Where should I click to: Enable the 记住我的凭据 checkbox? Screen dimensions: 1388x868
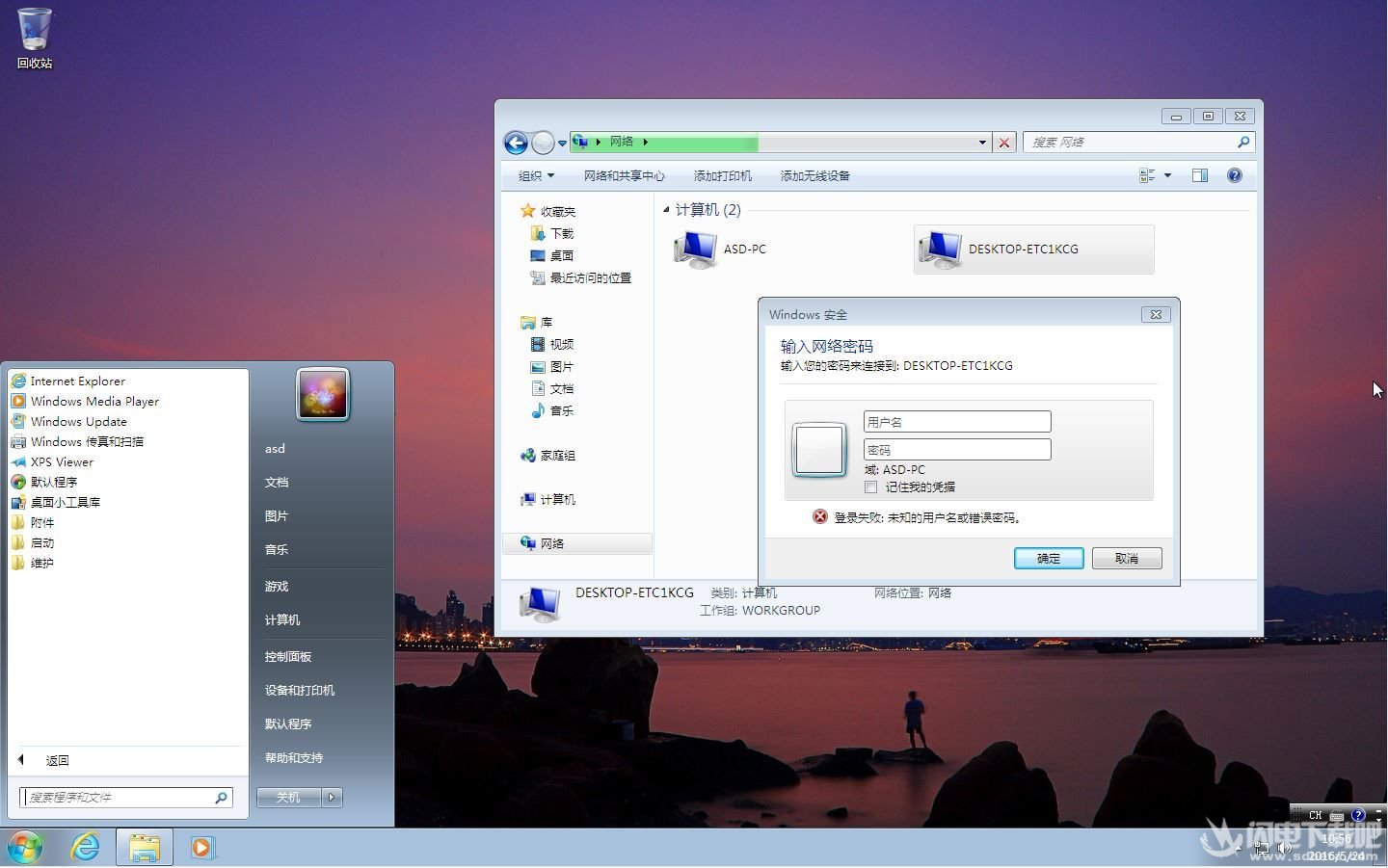pyautogui.click(x=870, y=487)
